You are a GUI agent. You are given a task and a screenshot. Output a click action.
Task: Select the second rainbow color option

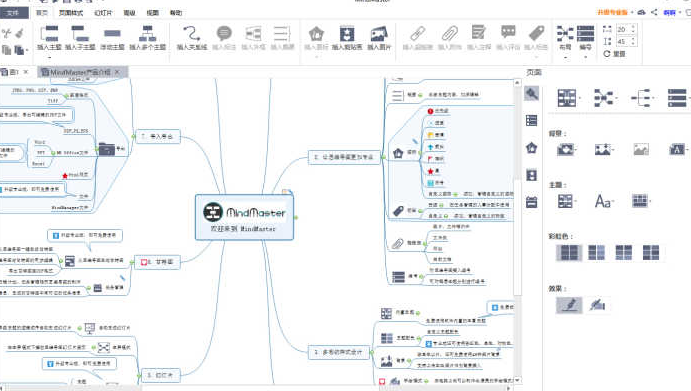(596, 253)
